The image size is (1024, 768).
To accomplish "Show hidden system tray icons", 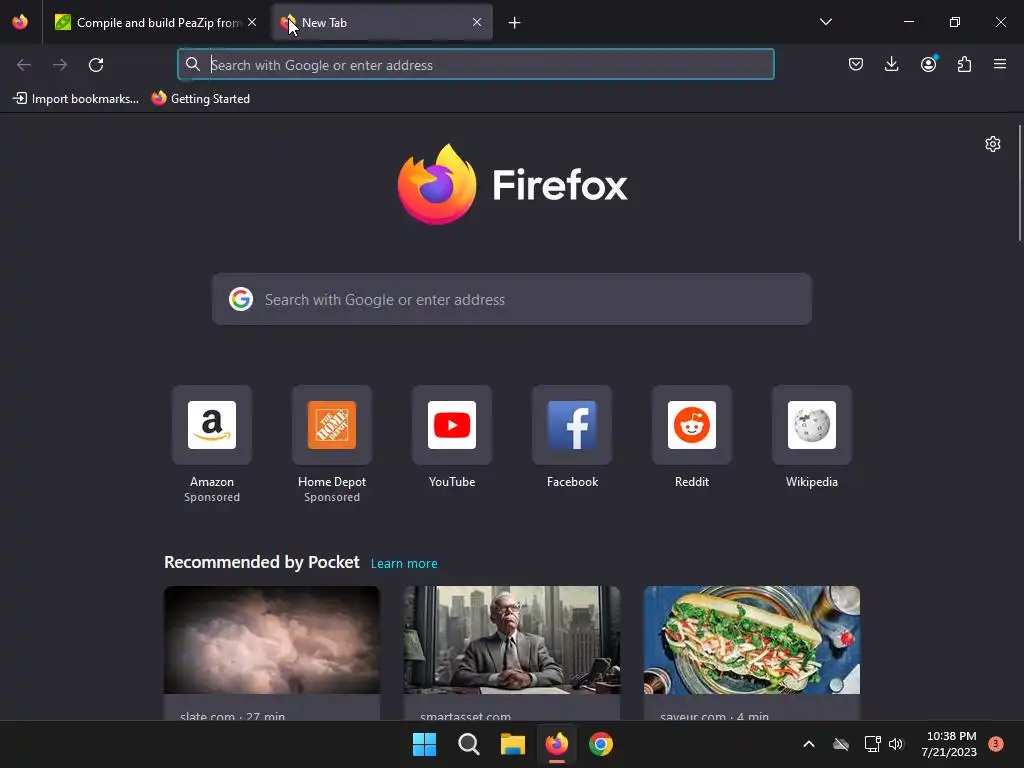I will click(808, 744).
